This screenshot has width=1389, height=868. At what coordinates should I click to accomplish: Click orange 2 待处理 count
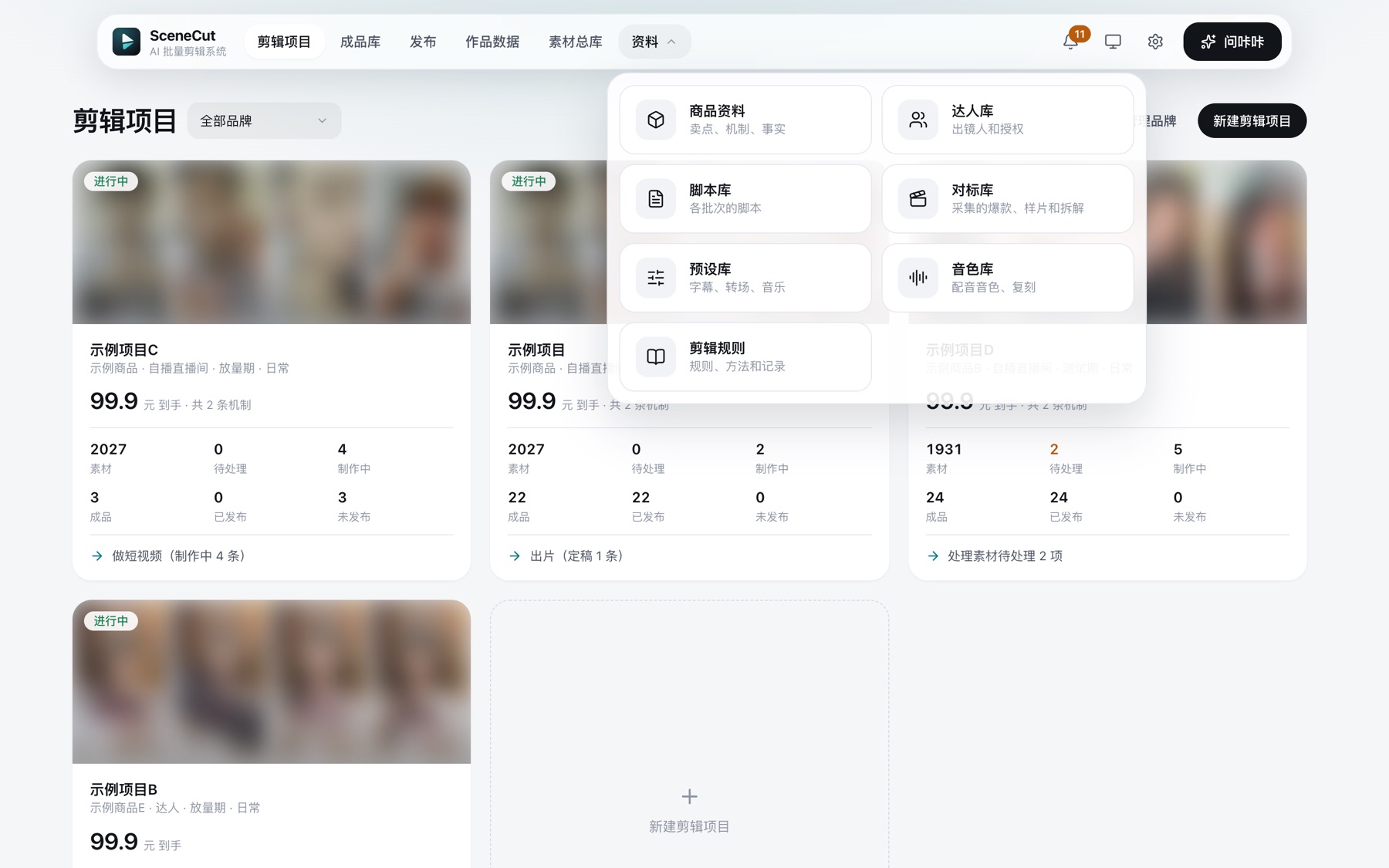coord(1054,449)
